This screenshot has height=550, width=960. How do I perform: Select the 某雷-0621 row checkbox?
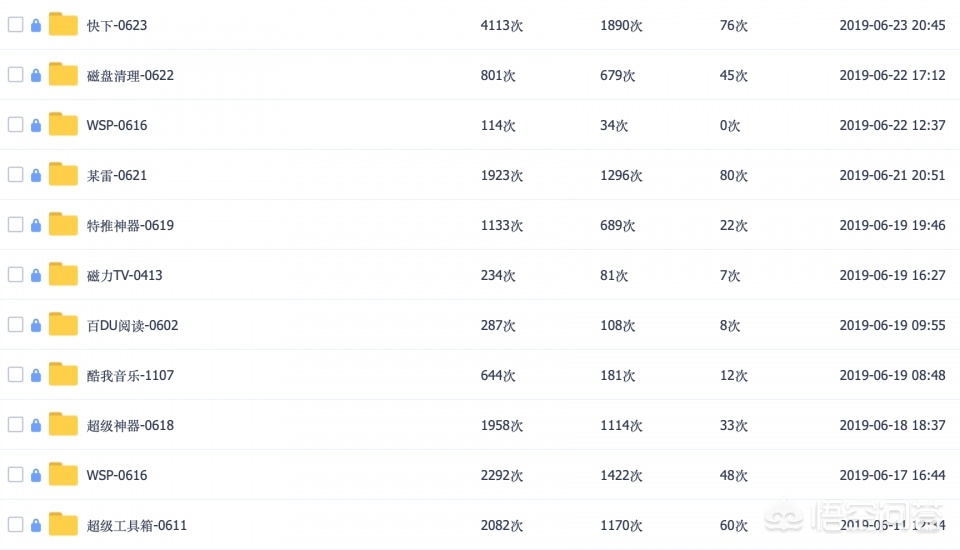[15, 175]
